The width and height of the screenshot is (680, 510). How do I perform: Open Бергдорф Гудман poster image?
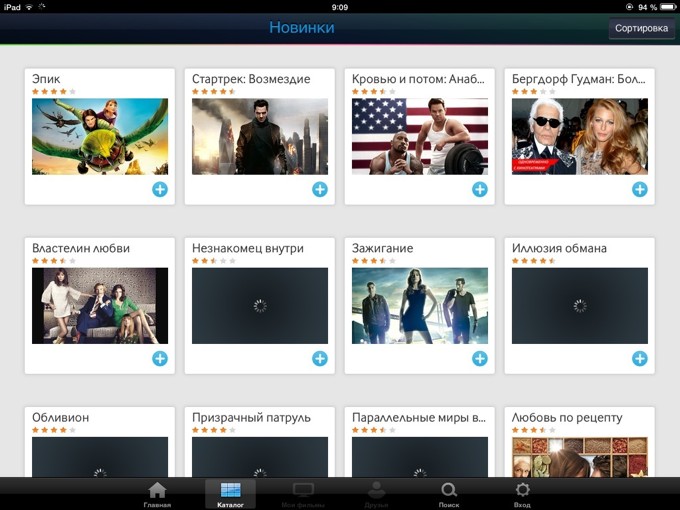[x=580, y=137]
